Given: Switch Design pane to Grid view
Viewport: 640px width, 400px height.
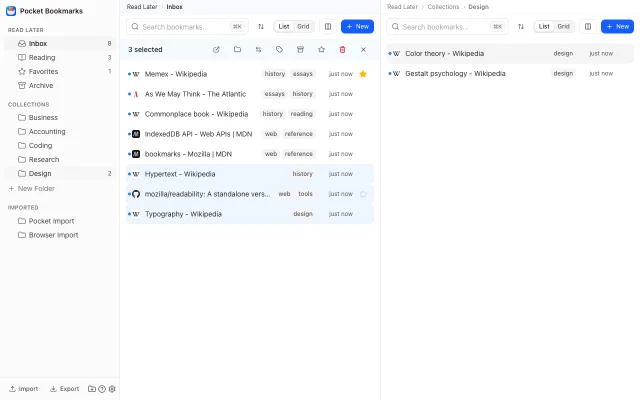Looking at the screenshot, I should coord(563,27).
